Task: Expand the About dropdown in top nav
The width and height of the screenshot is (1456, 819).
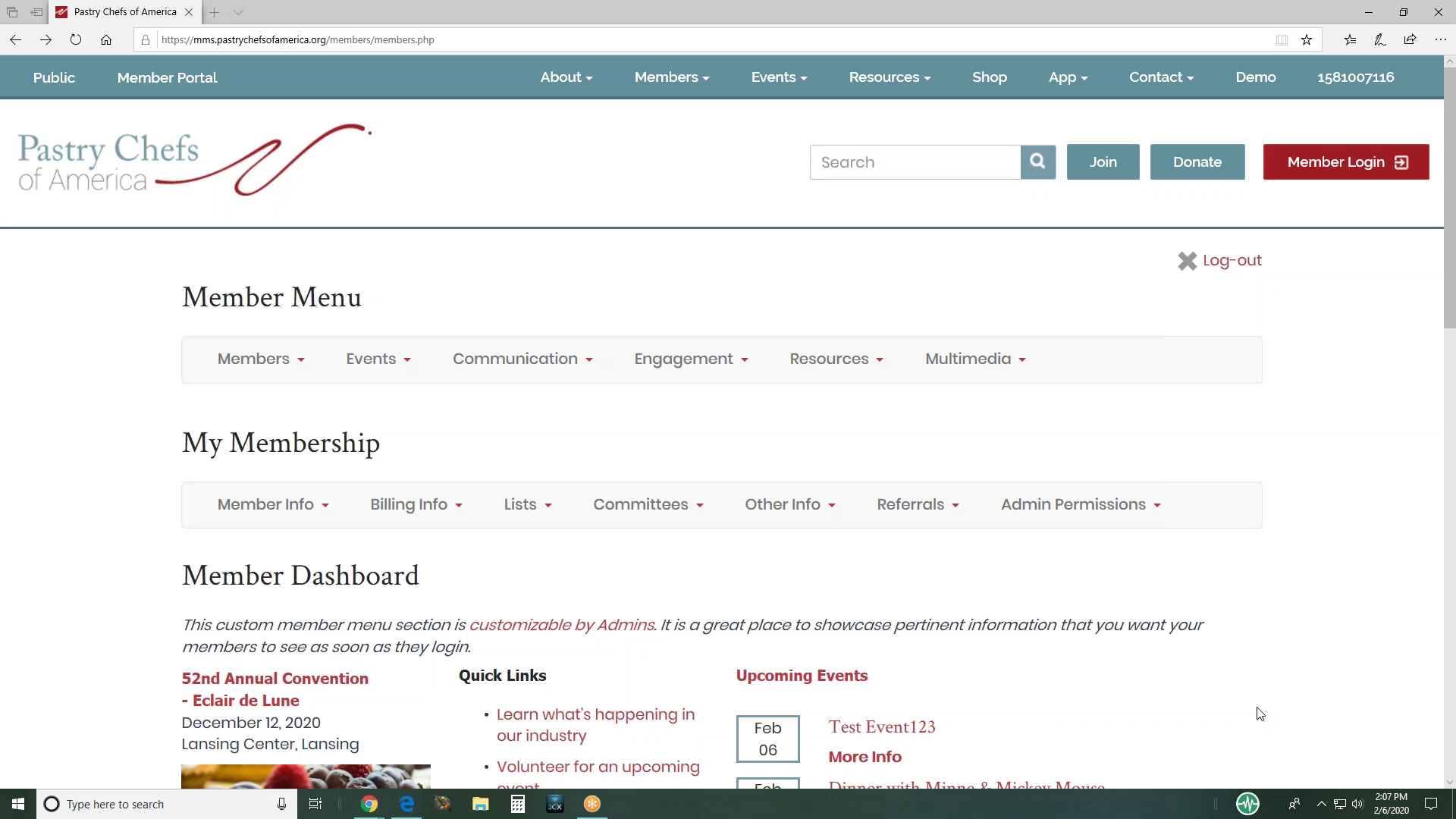Action: (566, 77)
